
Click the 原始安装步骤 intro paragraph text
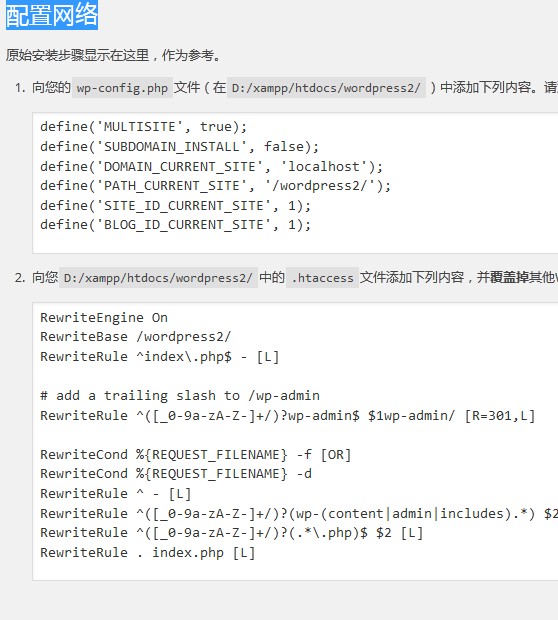[x=113, y=55]
